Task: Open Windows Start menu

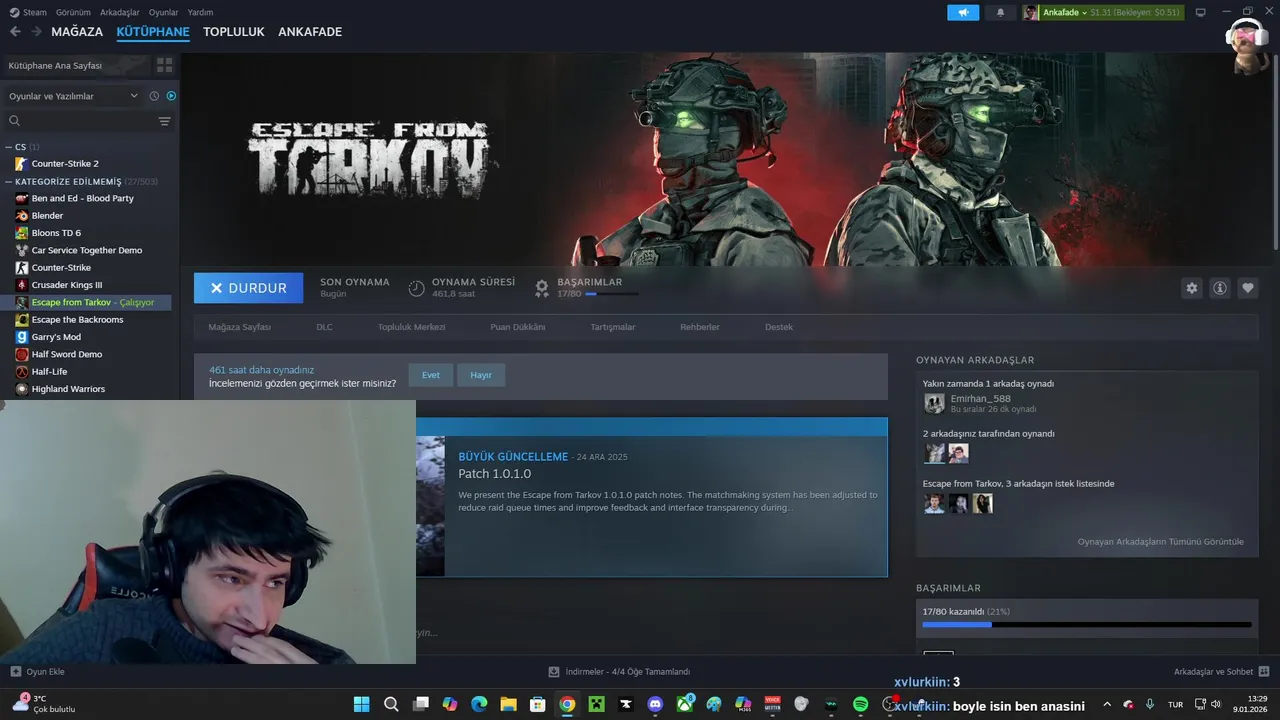Action: pos(361,704)
